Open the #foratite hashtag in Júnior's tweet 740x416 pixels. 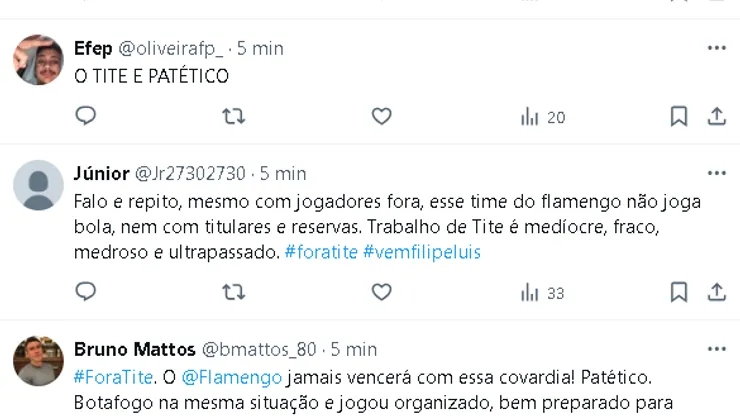coord(320,252)
